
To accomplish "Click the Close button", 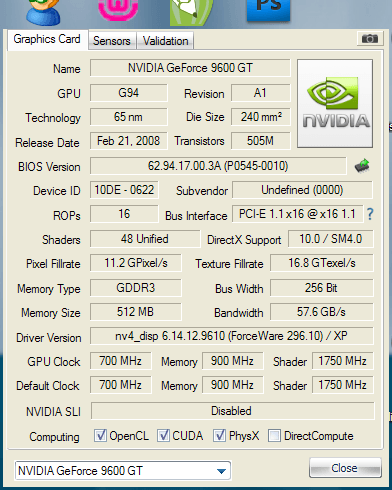I will coord(345,468).
